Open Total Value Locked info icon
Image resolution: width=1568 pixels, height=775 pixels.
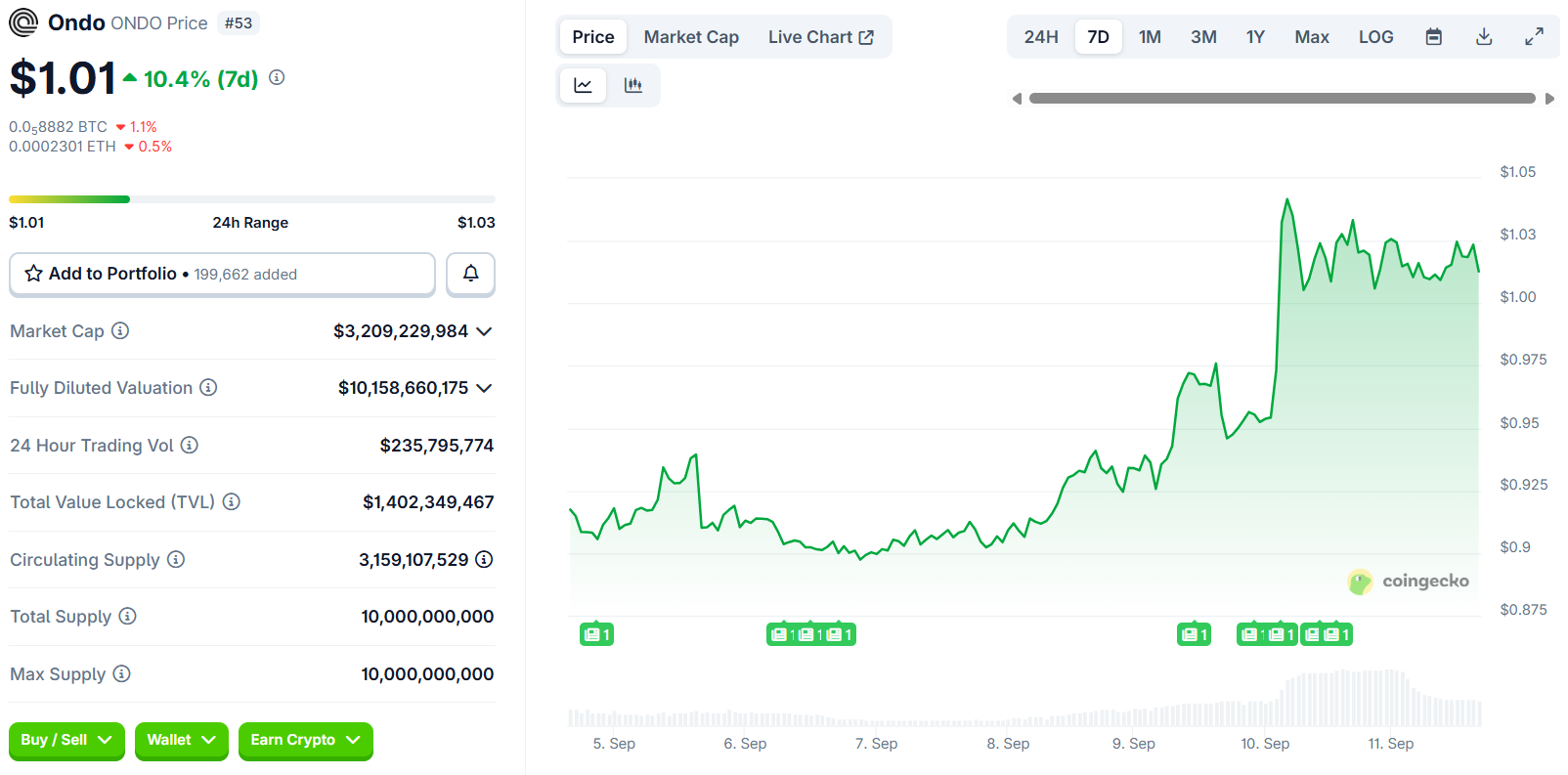(x=231, y=501)
